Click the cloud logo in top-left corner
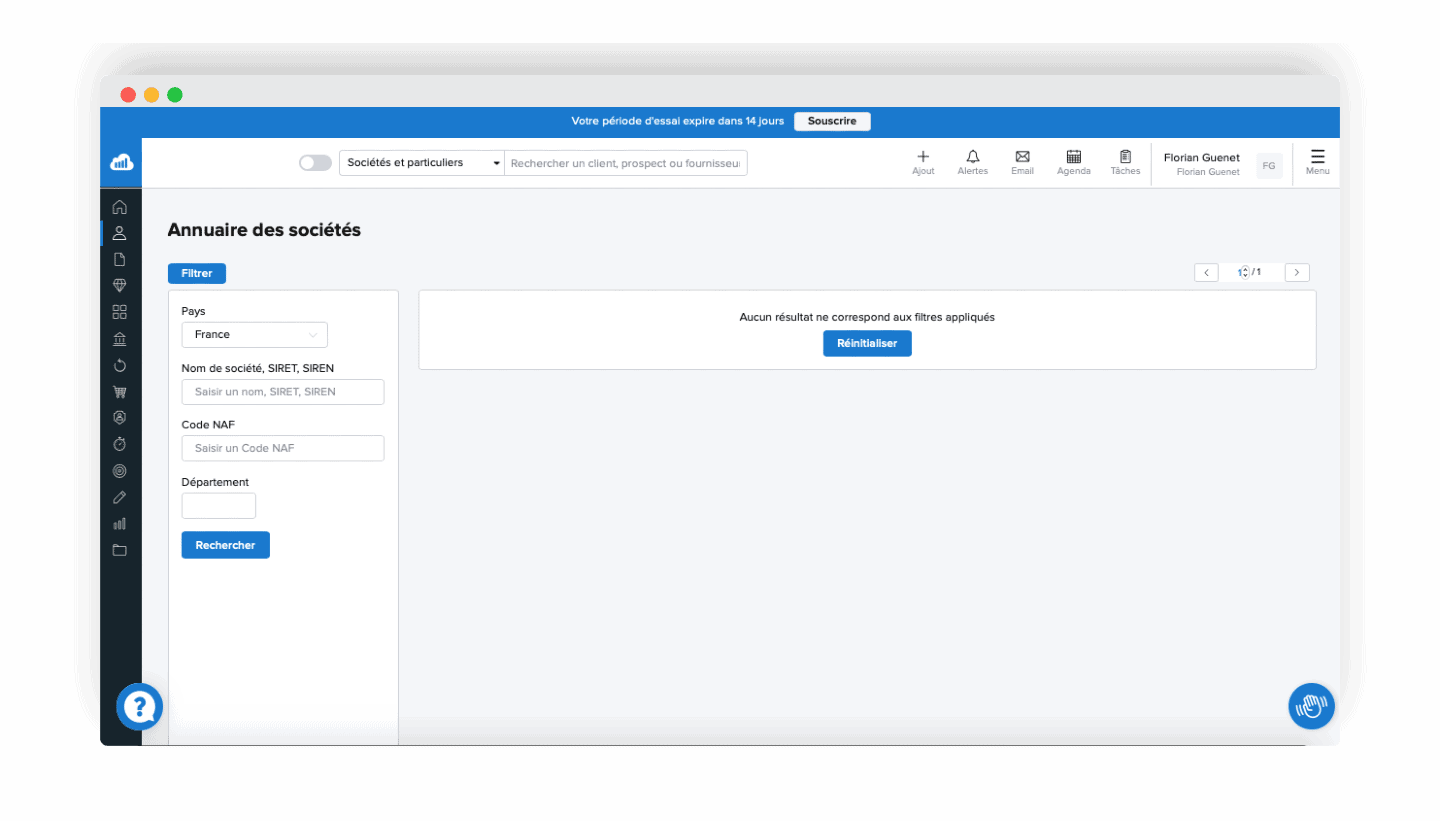 coord(121,162)
